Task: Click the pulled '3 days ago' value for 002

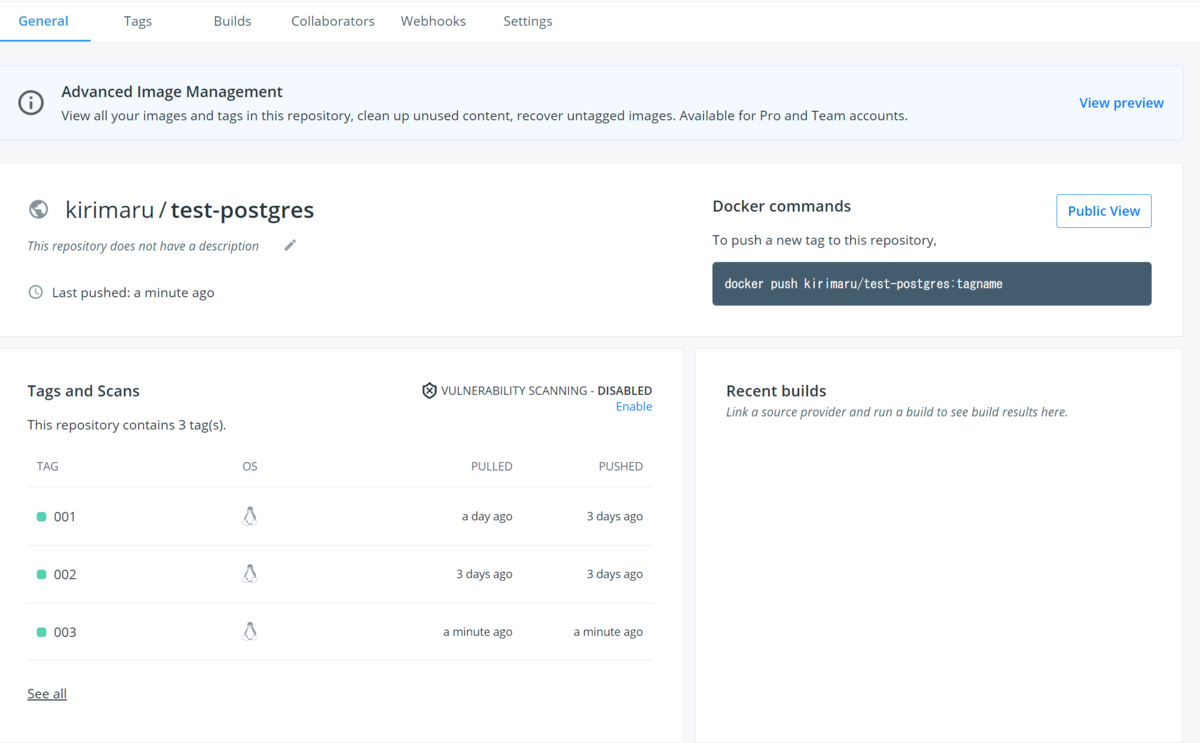Action: pos(484,575)
